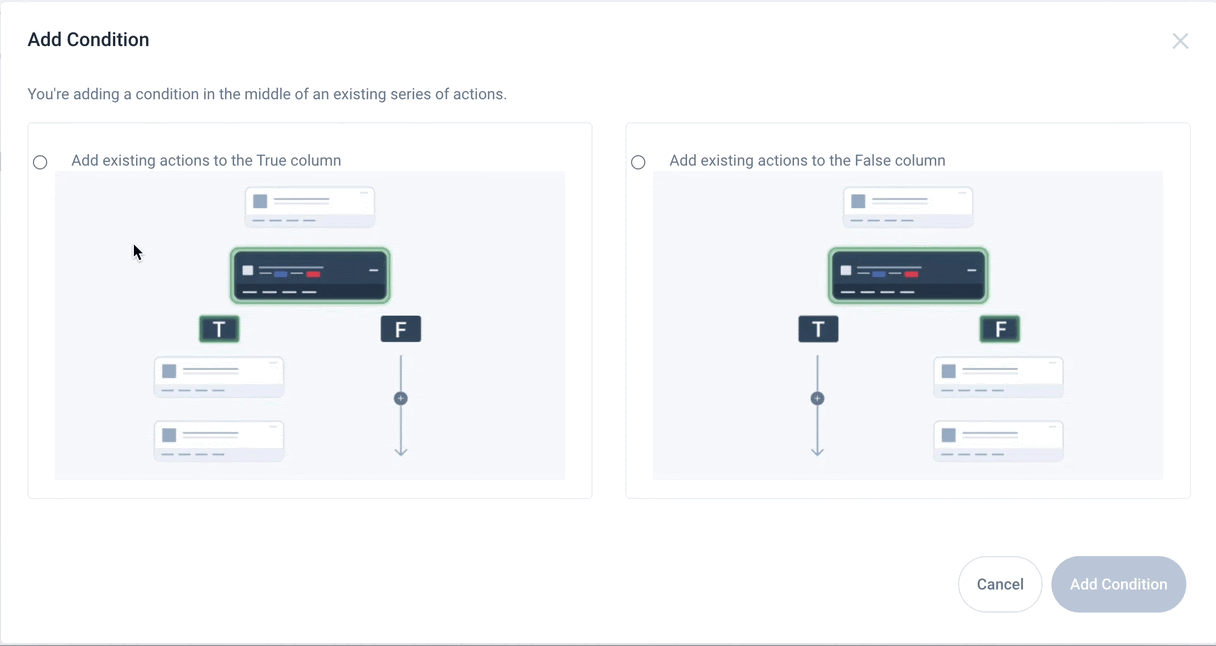The height and width of the screenshot is (646, 1216).
Task: Click the top action card in the left illustration
Action: 310,207
